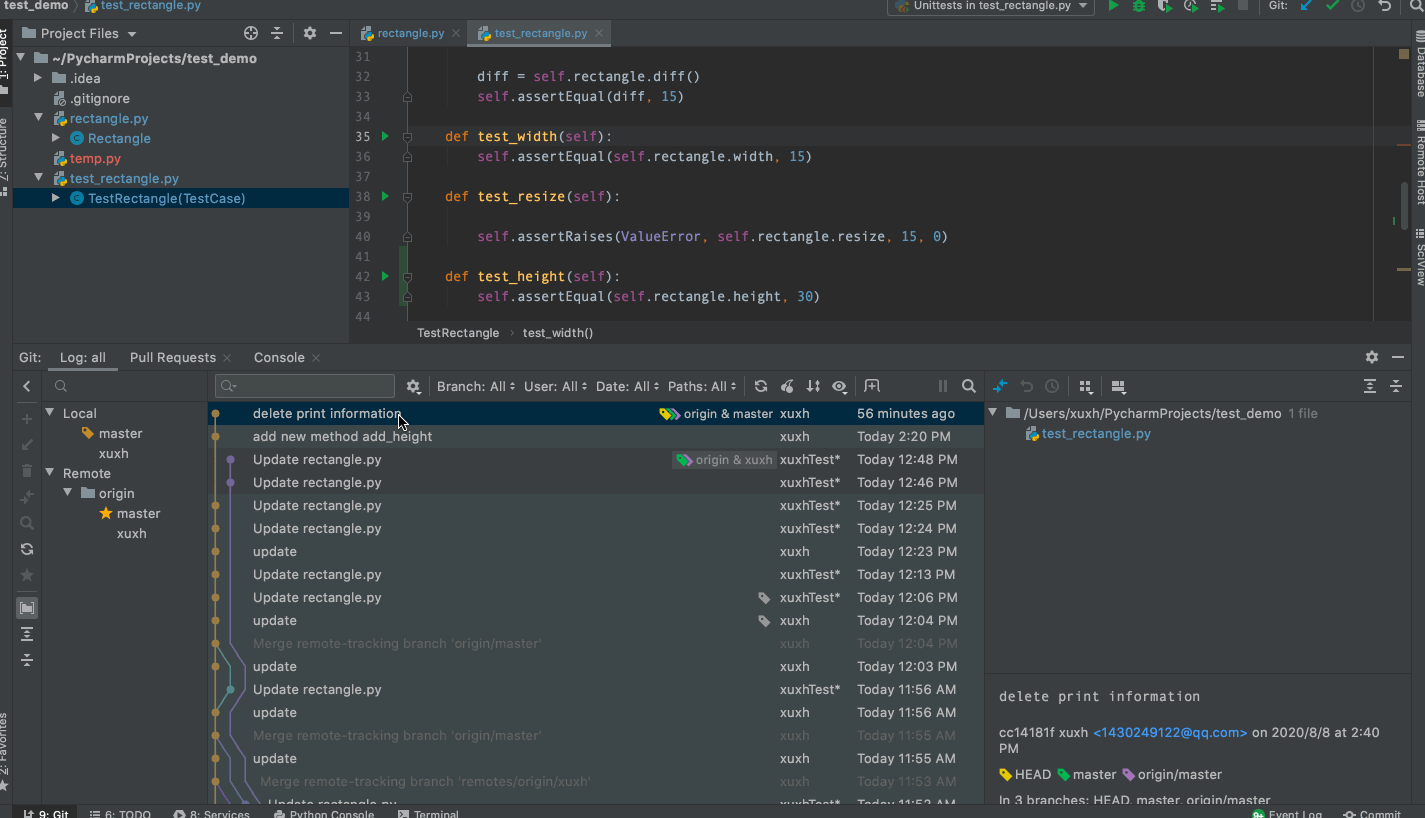Expand the TestRectangle(TestCase) node

(x=56, y=198)
